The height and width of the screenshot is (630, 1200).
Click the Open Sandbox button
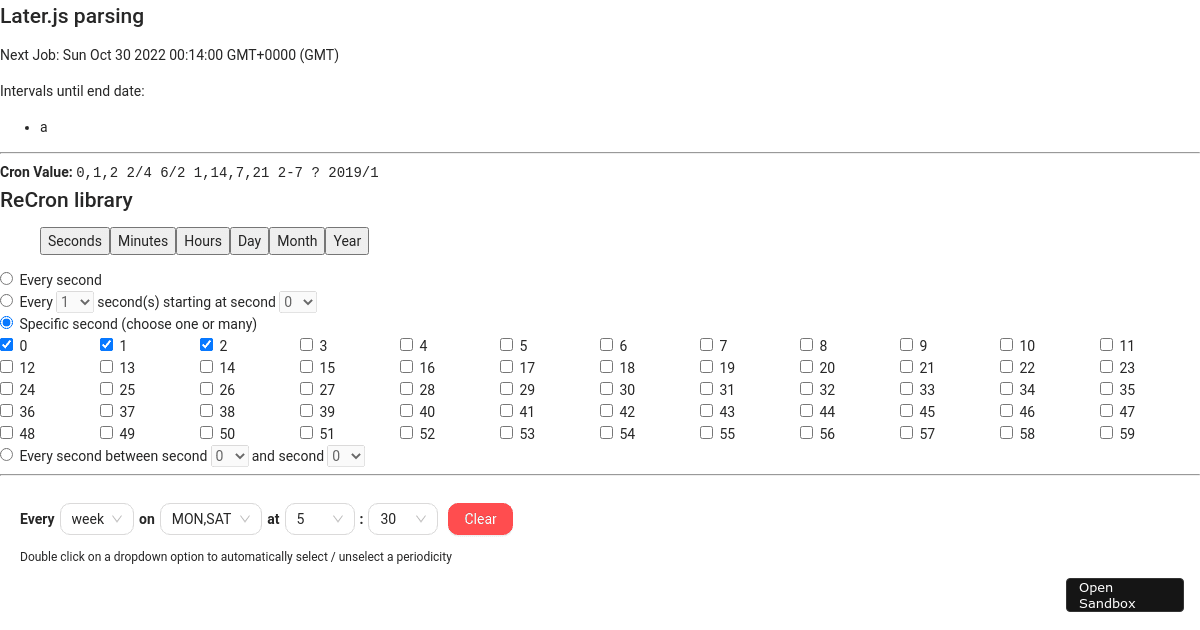click(1124, 594)
